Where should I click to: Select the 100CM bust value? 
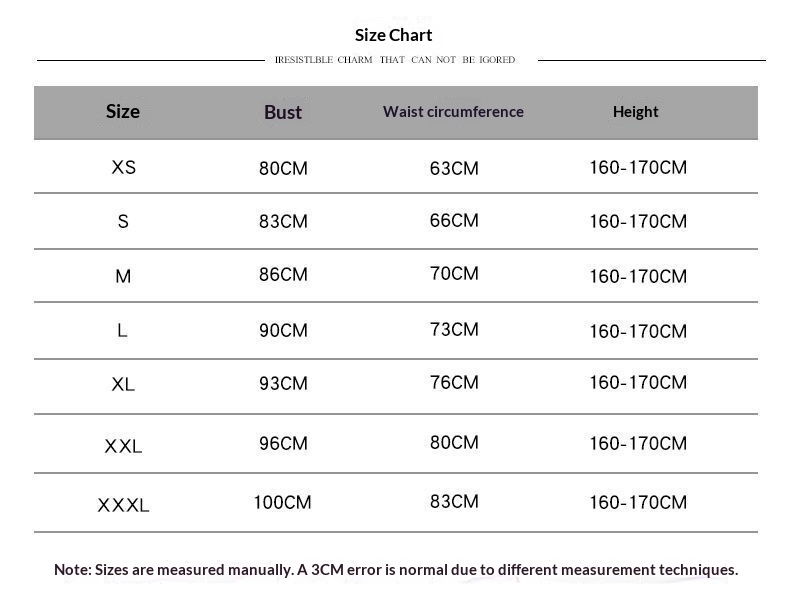point(283,502)
